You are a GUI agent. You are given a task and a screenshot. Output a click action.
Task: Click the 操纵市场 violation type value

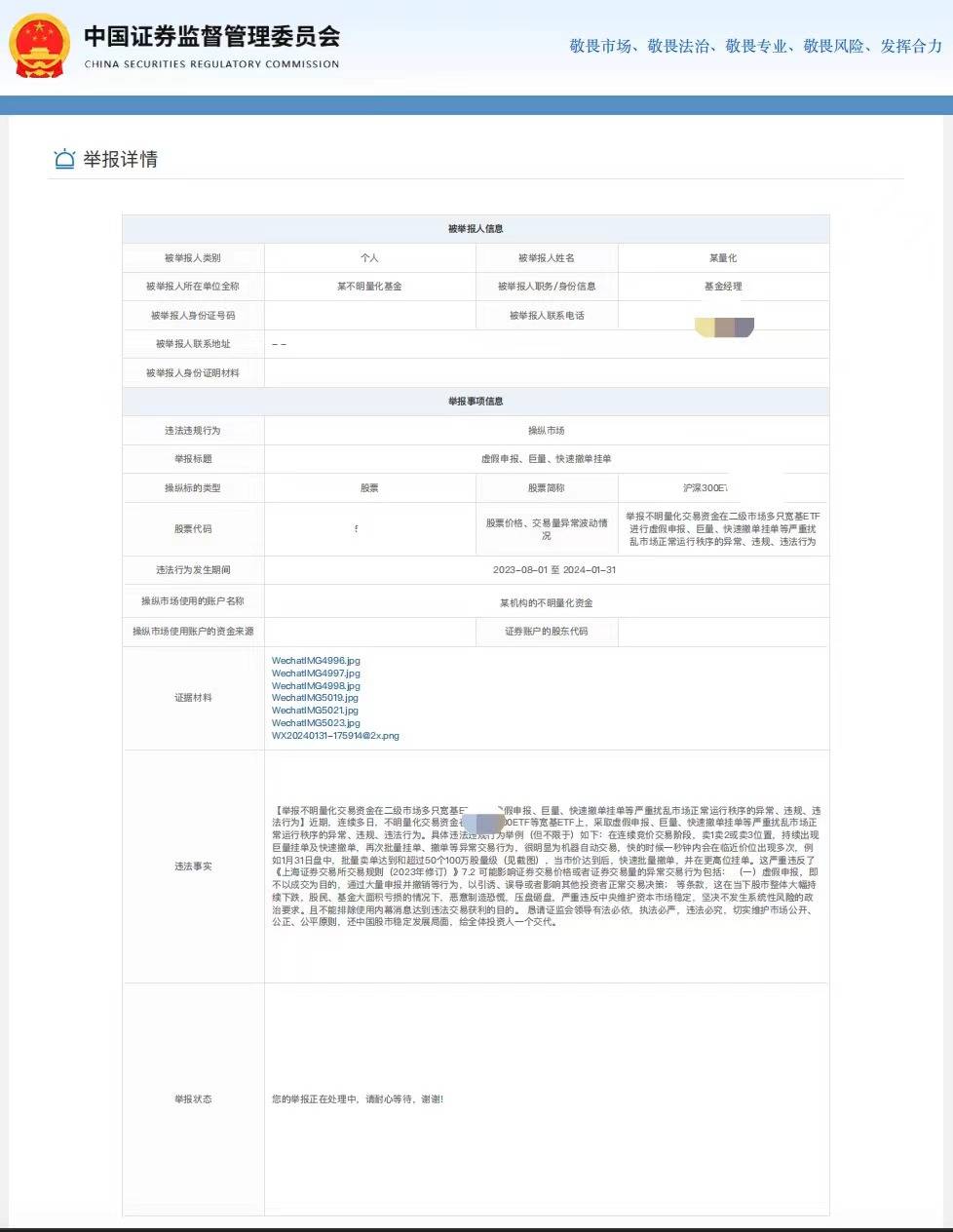(546, 431)
